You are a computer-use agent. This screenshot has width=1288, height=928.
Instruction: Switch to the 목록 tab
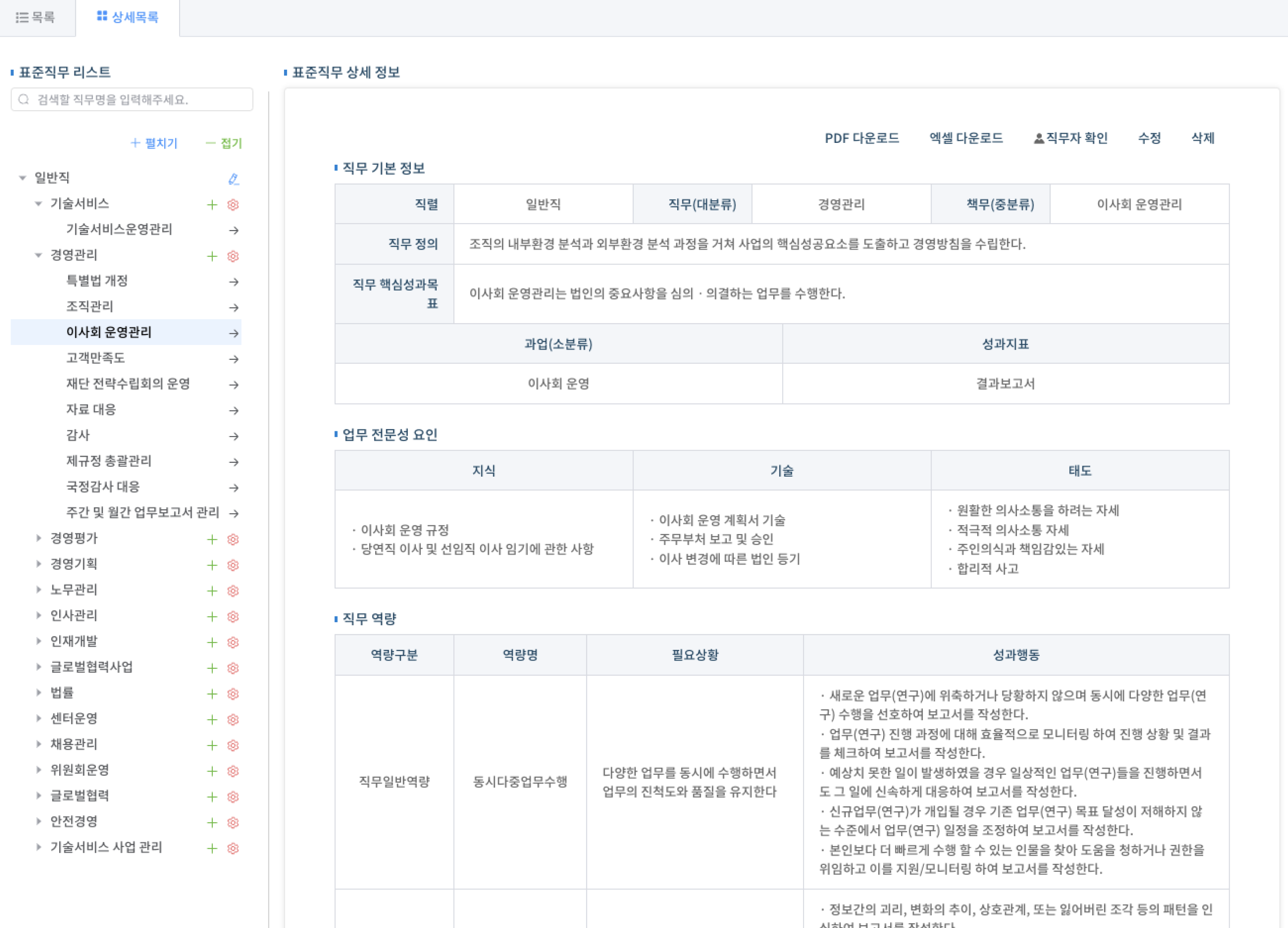coord(36,17)
